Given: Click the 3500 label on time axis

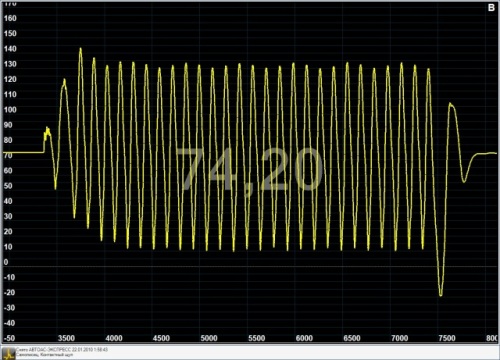Looking at the screenshot, I should (x=66, y=338).
